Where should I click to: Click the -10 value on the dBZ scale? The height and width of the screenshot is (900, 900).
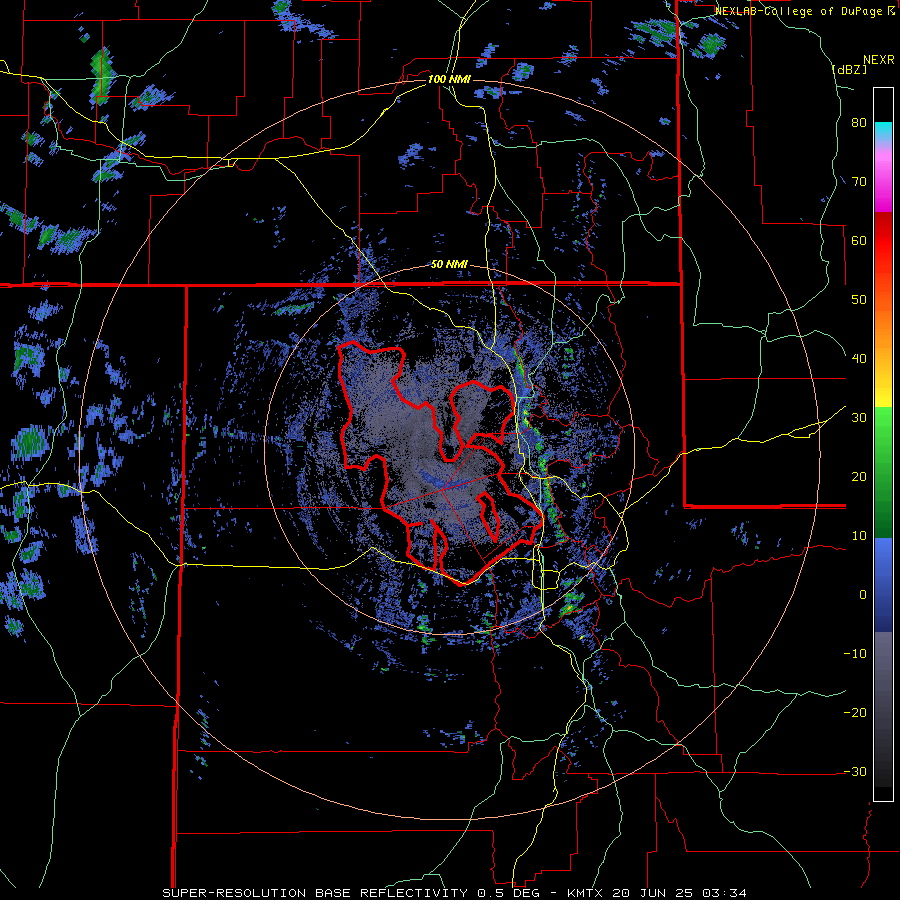(855, 654)
